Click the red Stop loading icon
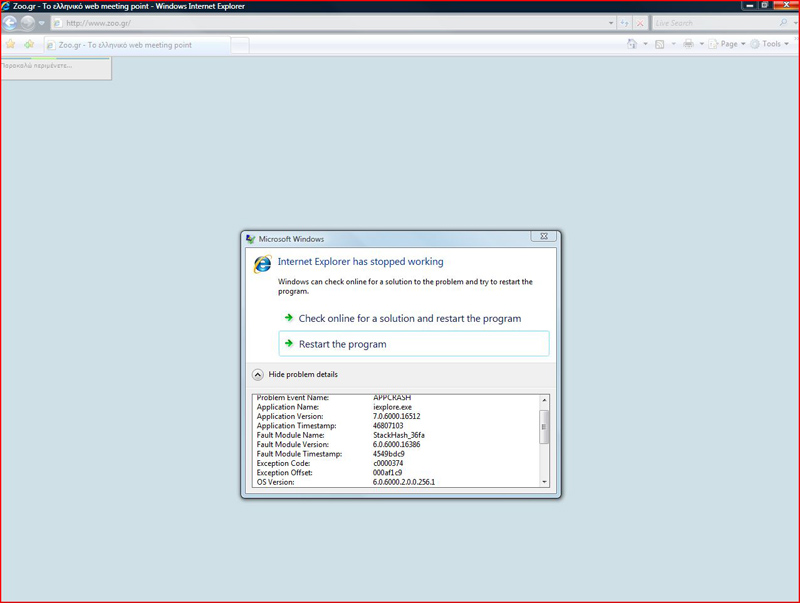The height and width of the screenshot is (603, 800). tap(640, 23)
